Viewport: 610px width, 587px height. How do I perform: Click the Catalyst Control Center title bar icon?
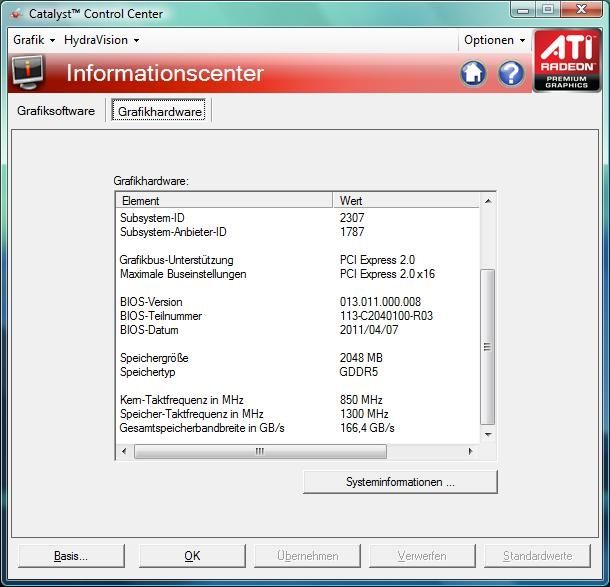point(16,14)
